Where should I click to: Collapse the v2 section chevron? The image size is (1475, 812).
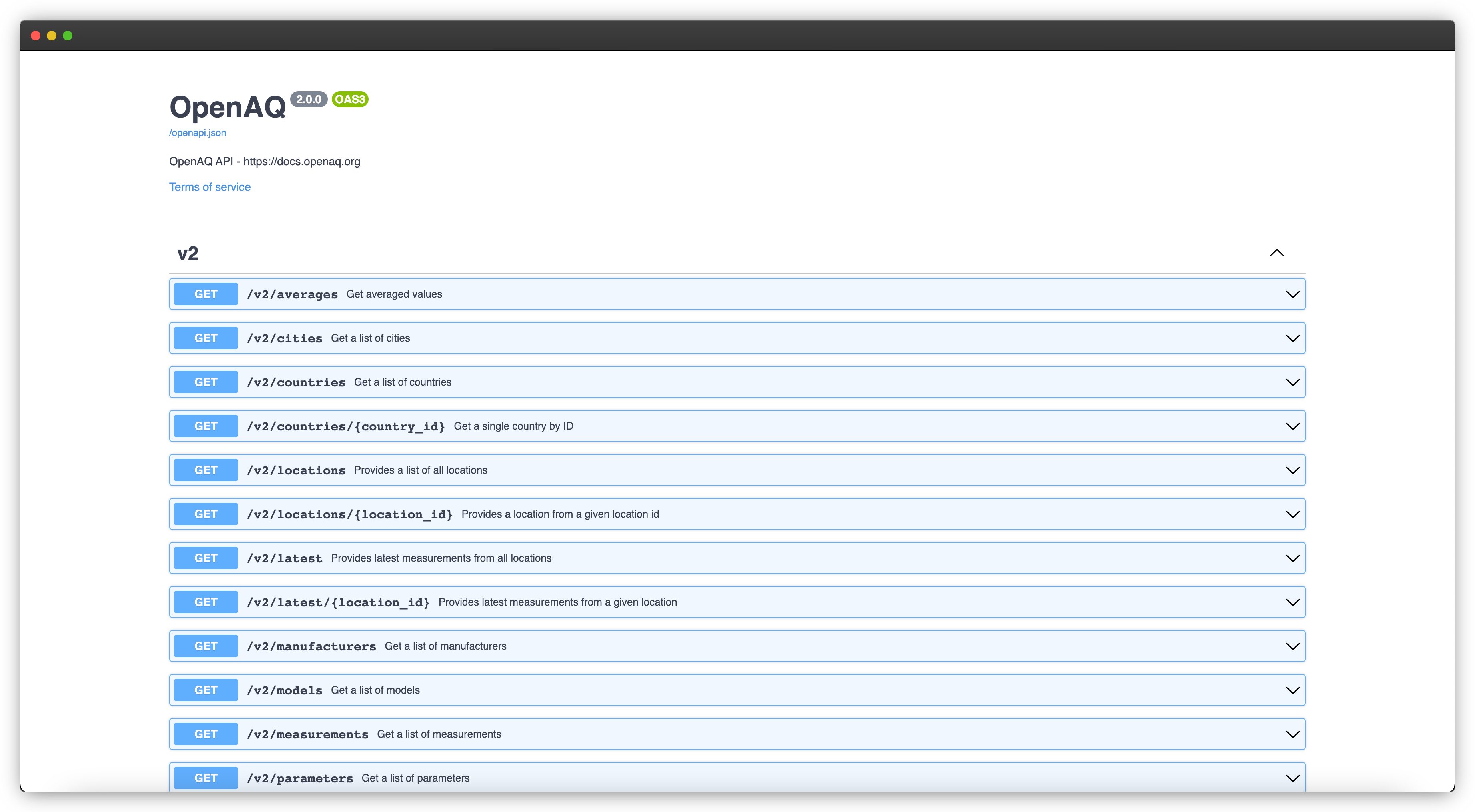pyautogui.click(x=1276, y=253)
